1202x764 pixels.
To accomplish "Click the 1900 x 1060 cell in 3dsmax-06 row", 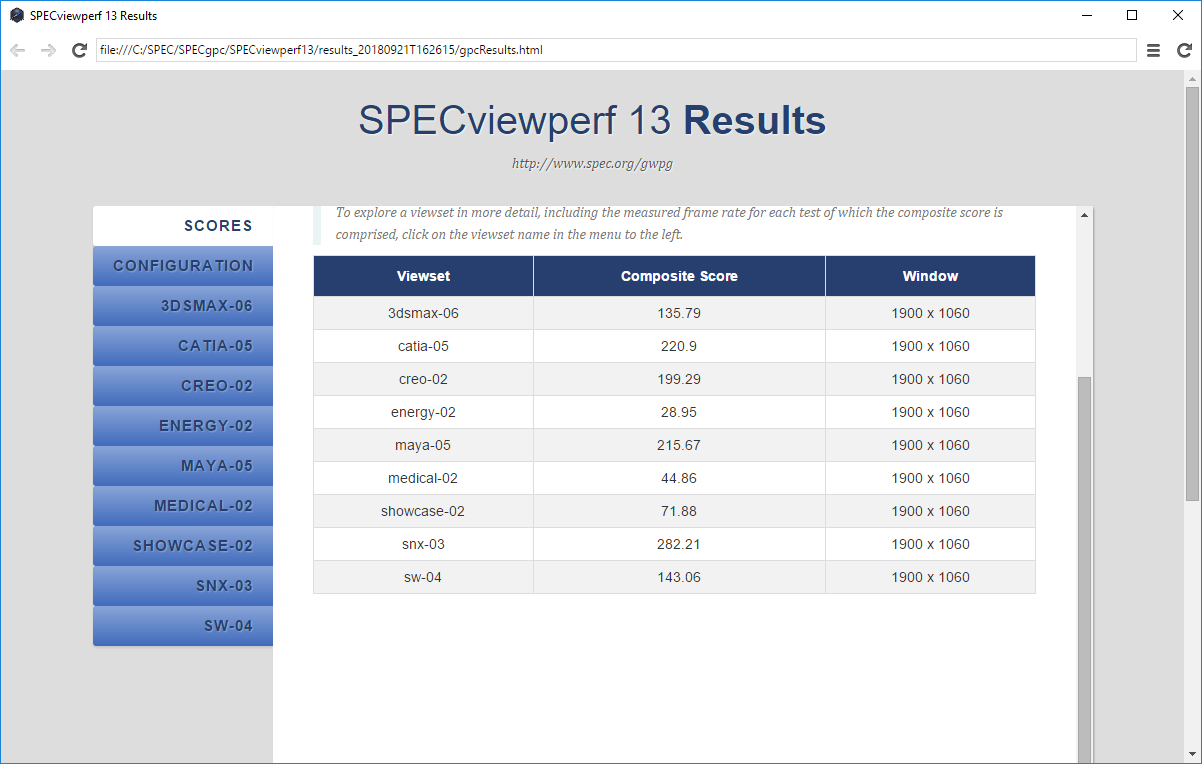I will [x=930, y=313].
